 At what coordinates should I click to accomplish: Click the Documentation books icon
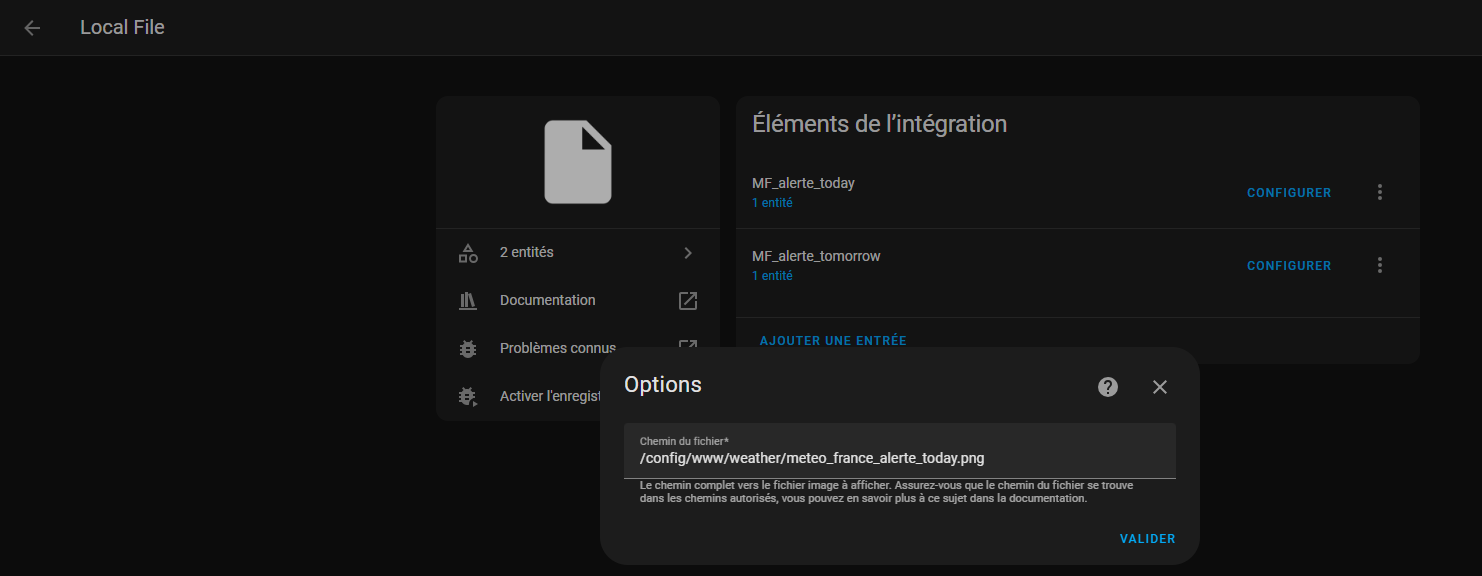coord(468,300)
